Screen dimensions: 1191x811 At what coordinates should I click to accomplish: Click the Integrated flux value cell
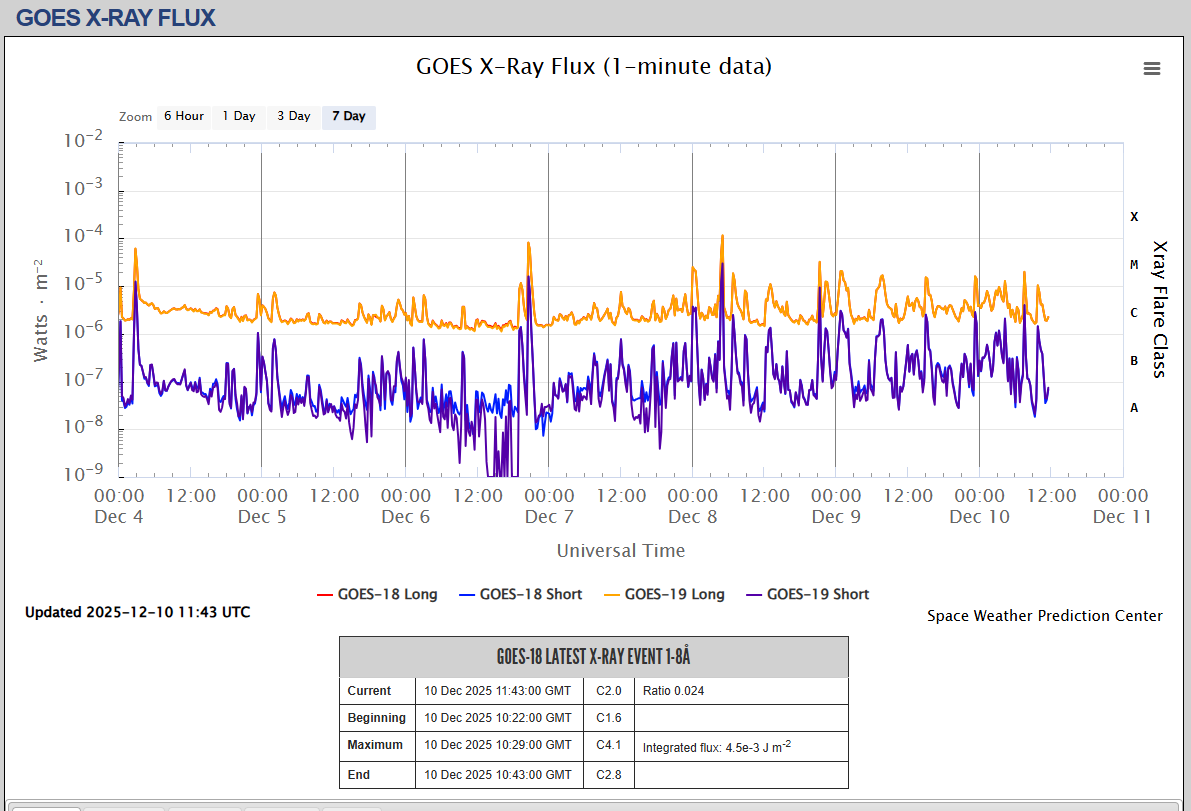coord(716,747)
